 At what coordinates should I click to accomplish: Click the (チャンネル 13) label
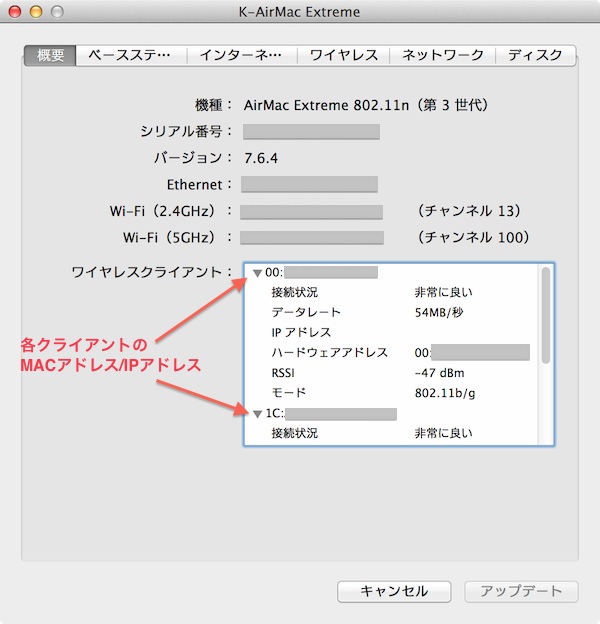[469, 211]
